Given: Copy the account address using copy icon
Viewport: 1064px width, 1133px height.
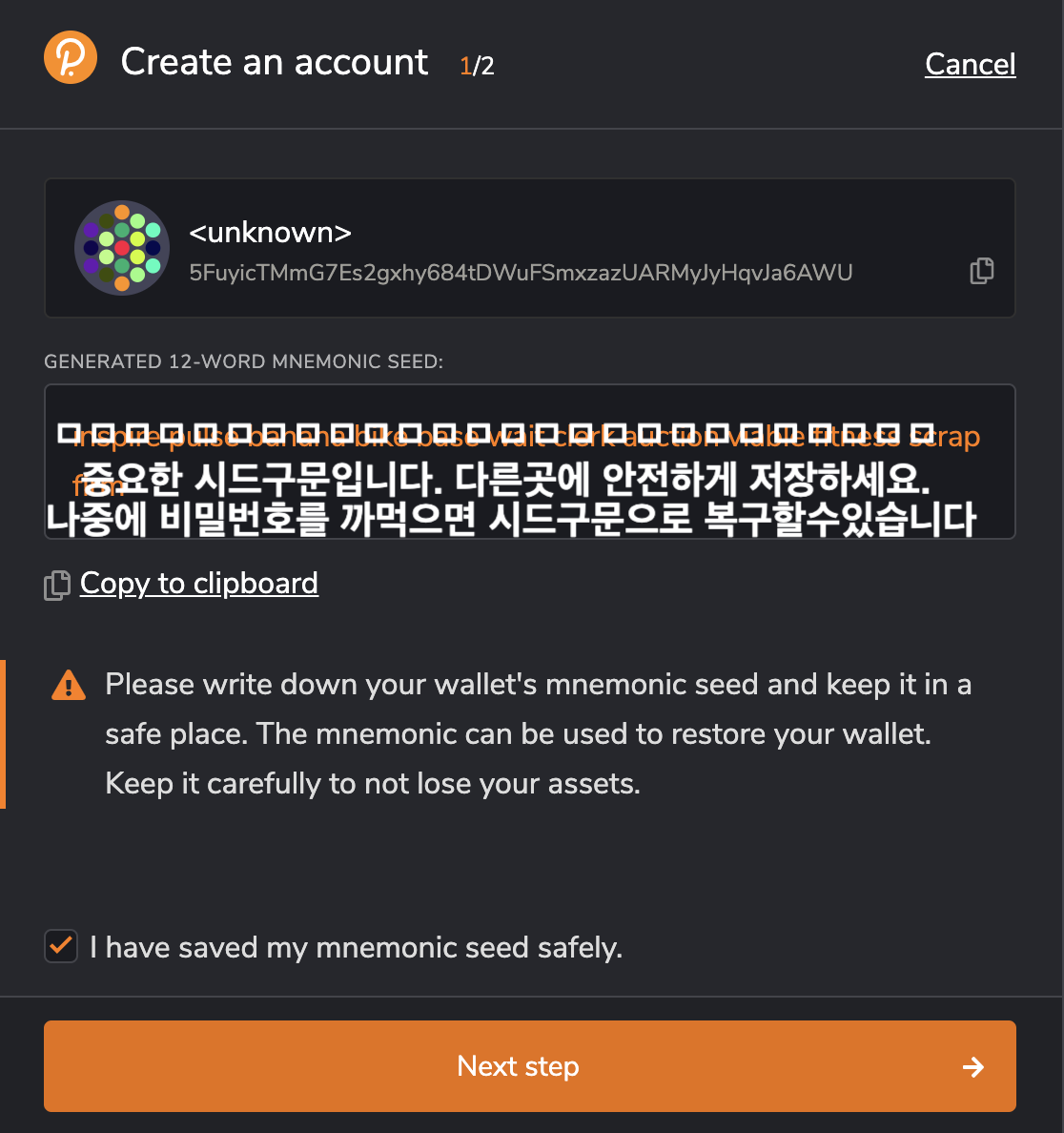Looking at the screenshot, I should click(982, 271).
